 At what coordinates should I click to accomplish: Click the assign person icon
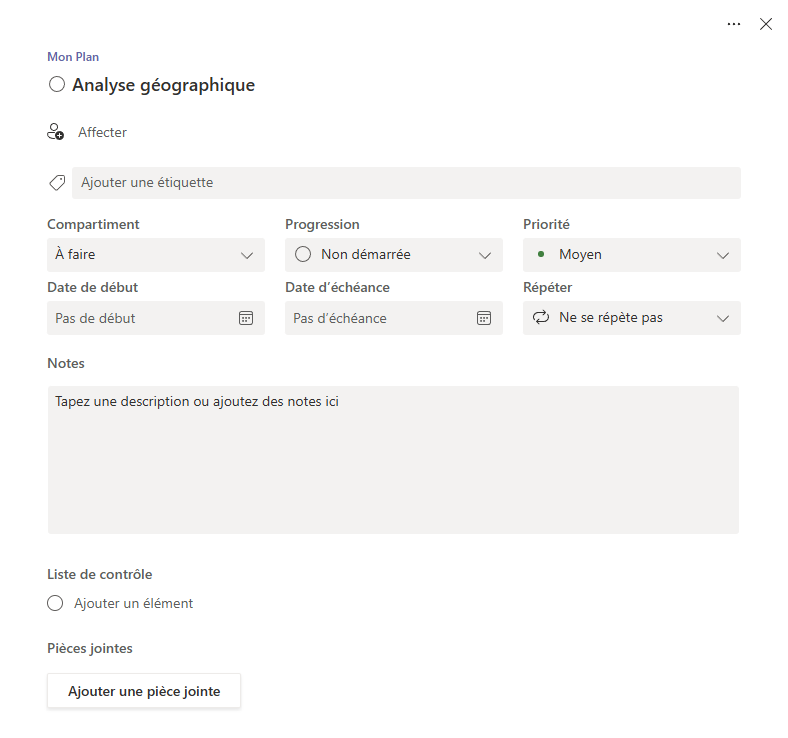(56, 132)
